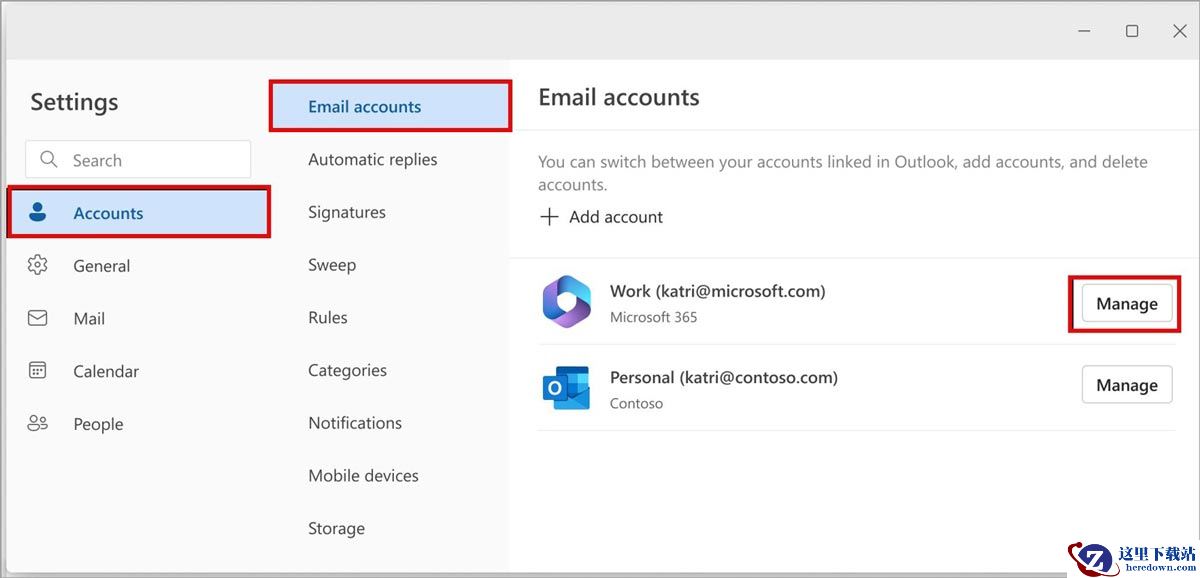Click the General gear icon
This screenshot has width=1200, height=578.
pyautogui.click(x=38, y=265)
